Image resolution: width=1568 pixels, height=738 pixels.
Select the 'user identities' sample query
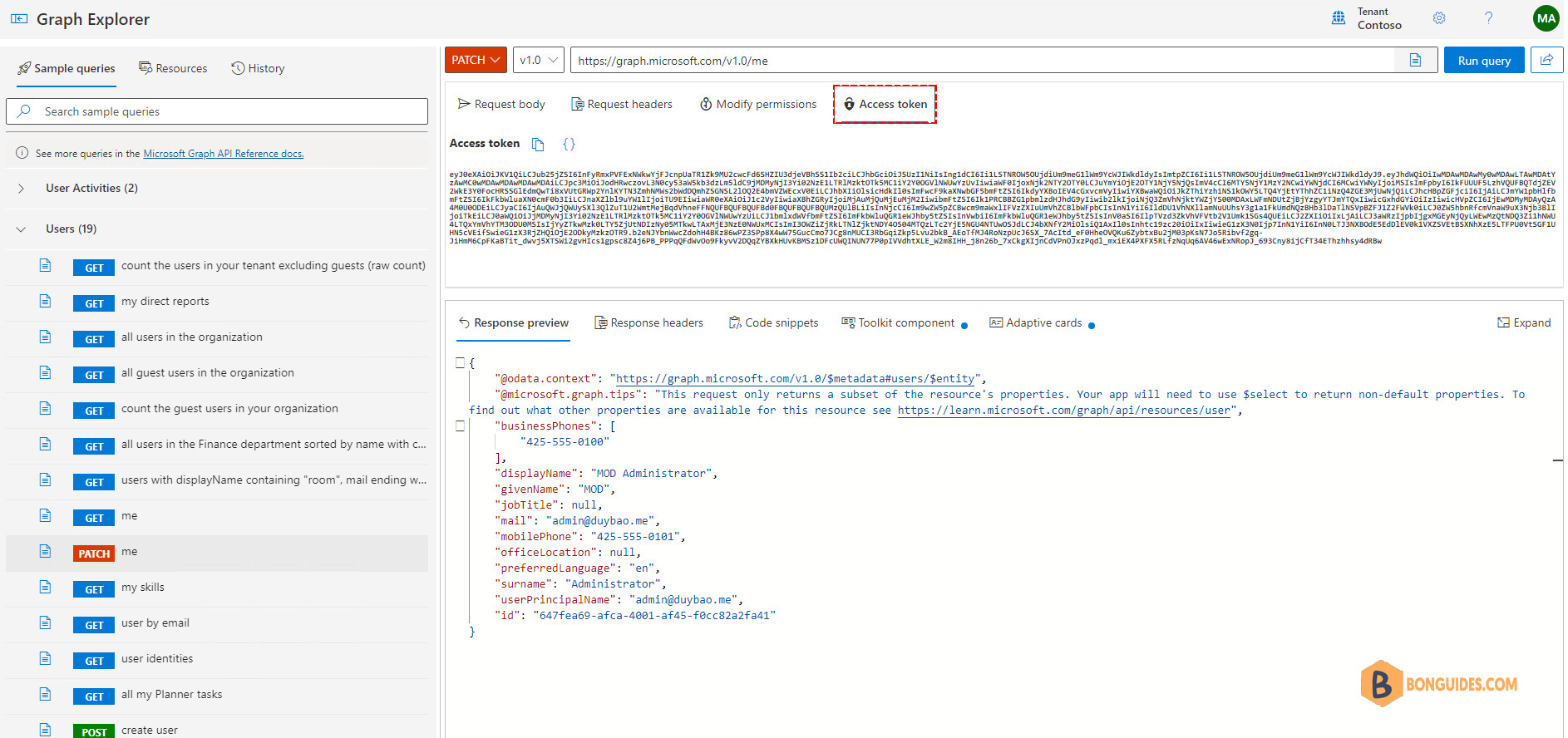pyautogui.click(x=217, y=658)
